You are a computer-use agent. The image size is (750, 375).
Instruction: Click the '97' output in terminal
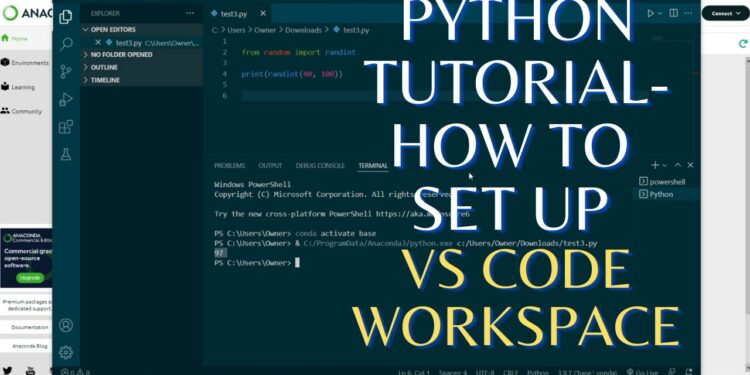pos(219,253)
